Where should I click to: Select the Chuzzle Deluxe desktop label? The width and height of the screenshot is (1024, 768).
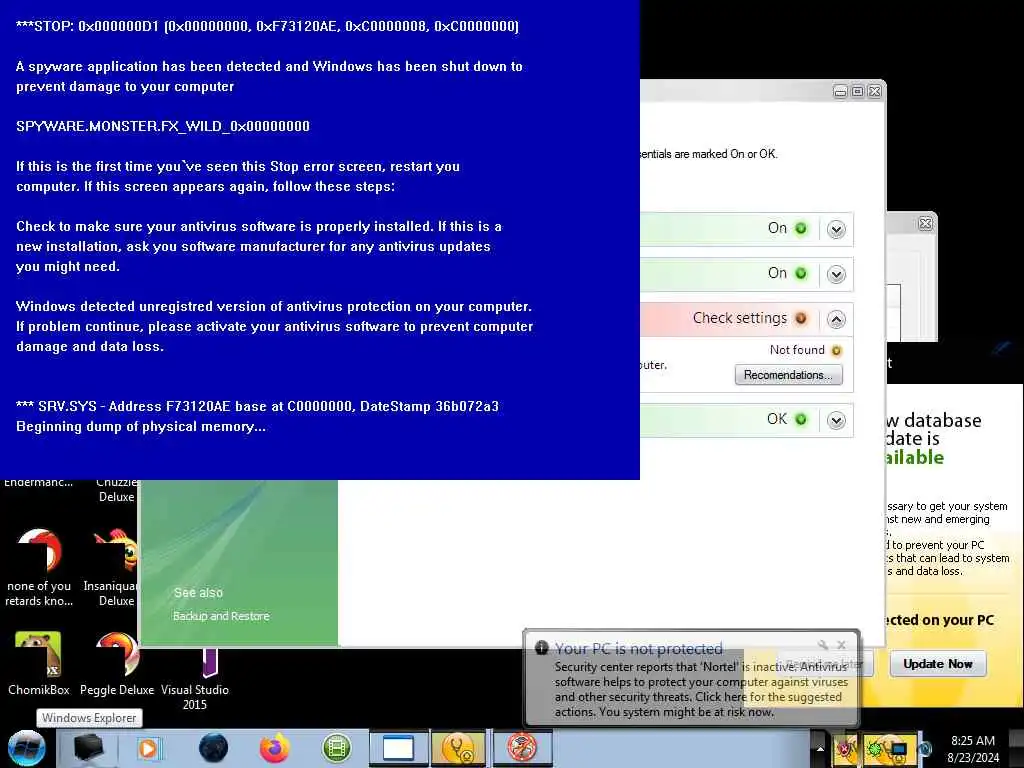116,490
